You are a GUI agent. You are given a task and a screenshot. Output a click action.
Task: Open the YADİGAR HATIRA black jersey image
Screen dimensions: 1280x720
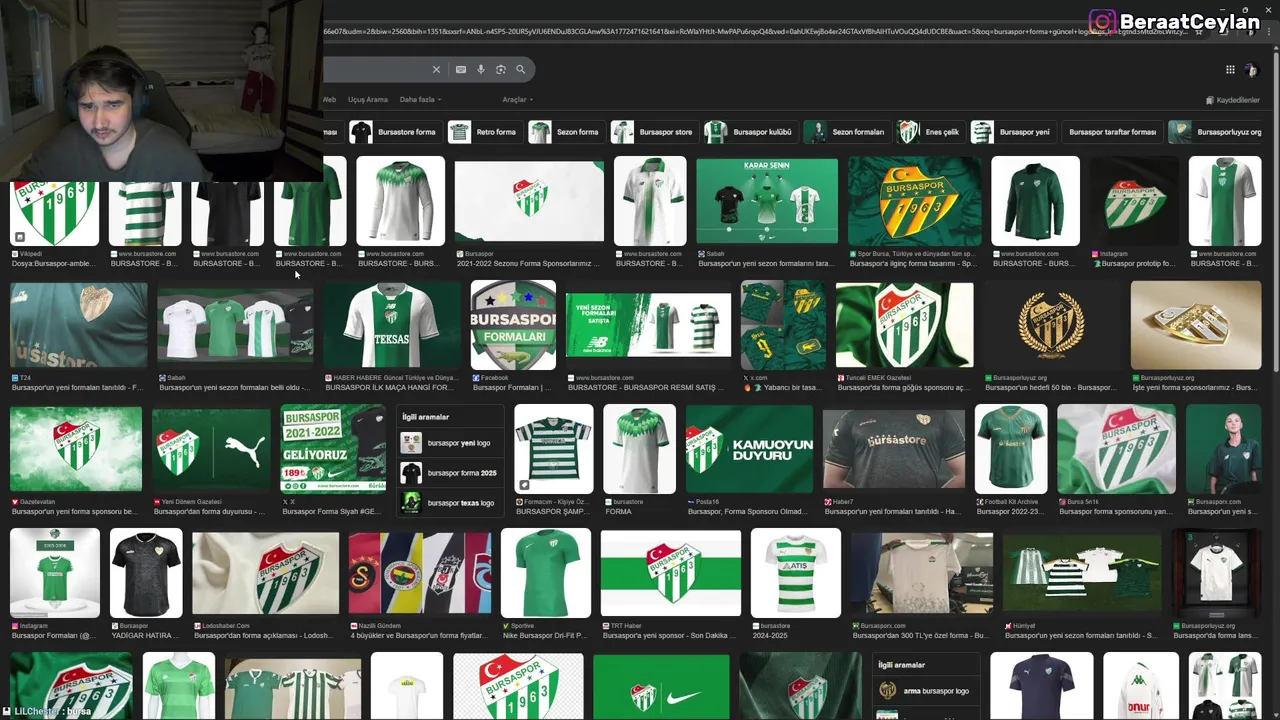tap(146, 573)
